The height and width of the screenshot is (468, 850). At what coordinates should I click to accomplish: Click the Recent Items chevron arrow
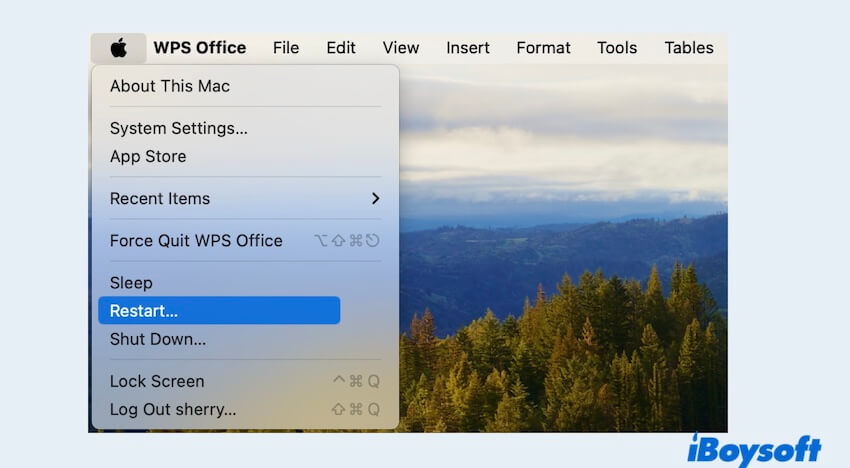tap(376, 198)
